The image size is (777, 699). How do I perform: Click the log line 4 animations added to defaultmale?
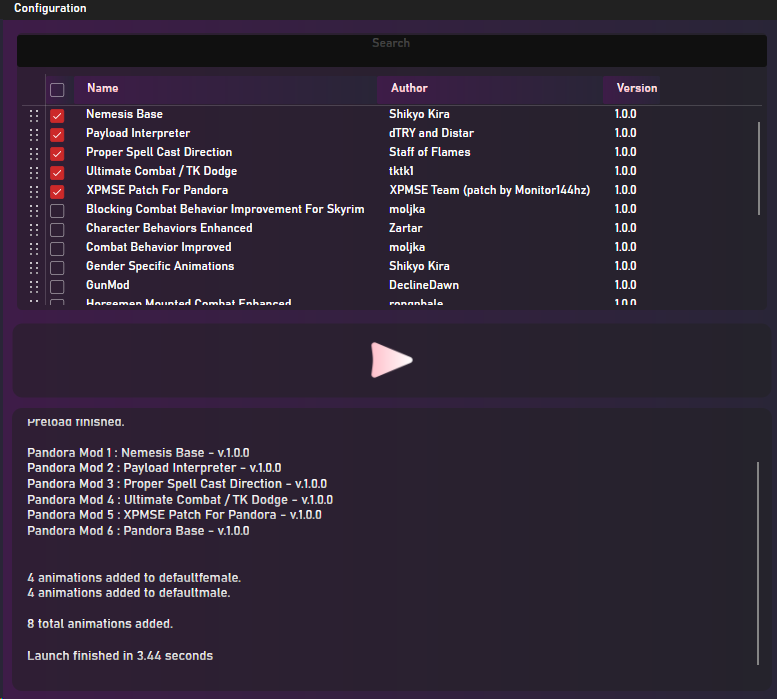pyautogui.click(x=129, y=592)
